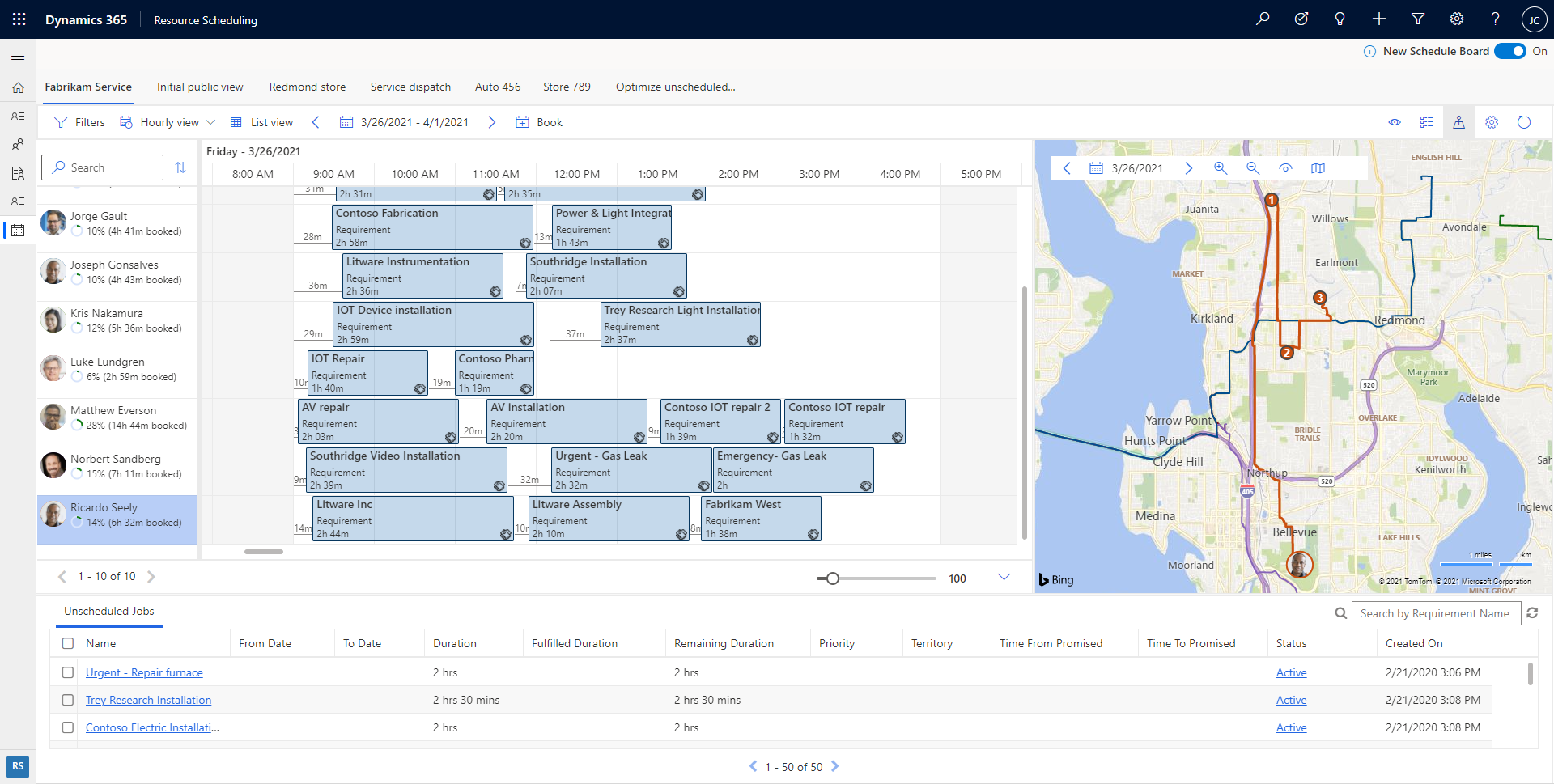Go to next page of 50 jobs
Viewport: 1554px width, 784px height.
(x=834, y=766)
